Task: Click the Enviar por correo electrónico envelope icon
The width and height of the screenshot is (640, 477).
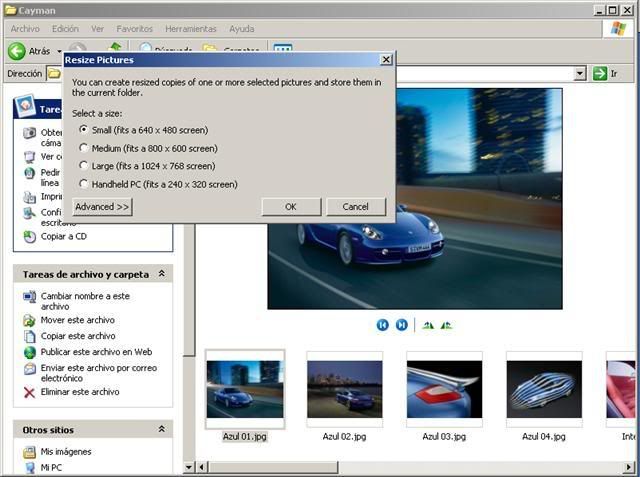Action: [x=29, y=368]
